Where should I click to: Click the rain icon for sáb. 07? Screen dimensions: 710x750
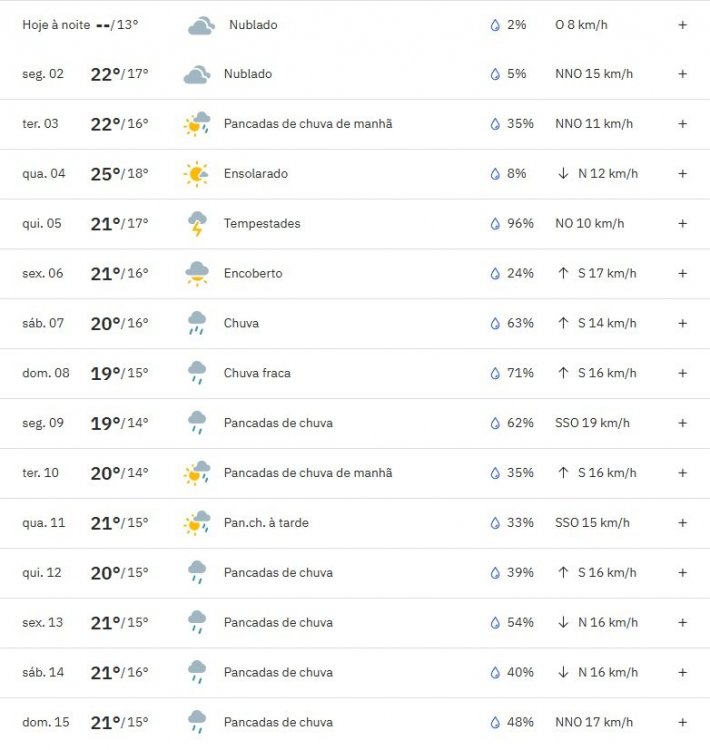(x=197, y=323)
